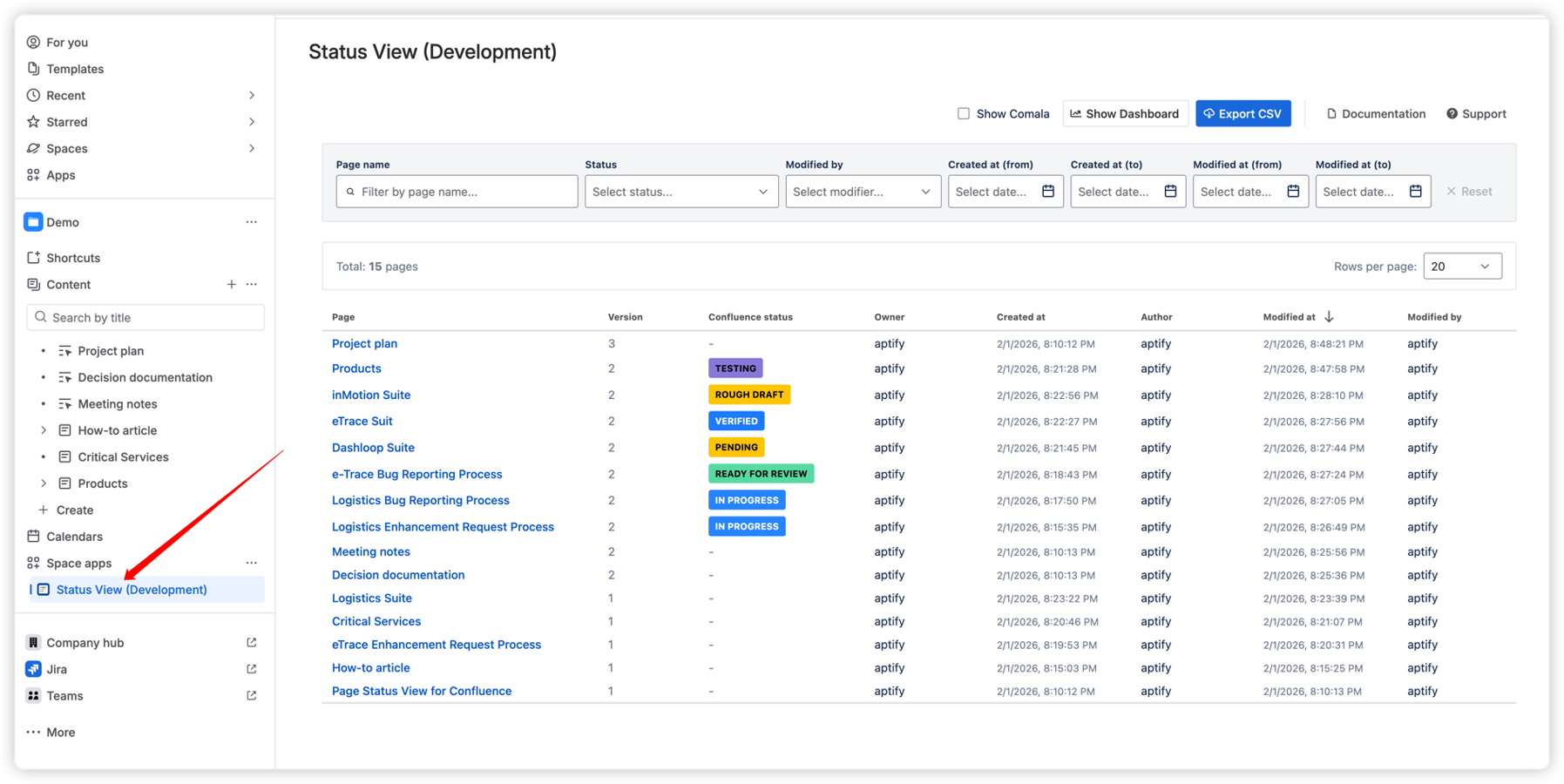Image resolution: width=1564 pixels, height=784 pixels.
Task: Expand the Recent section chevron
Action: coord(251,95)
